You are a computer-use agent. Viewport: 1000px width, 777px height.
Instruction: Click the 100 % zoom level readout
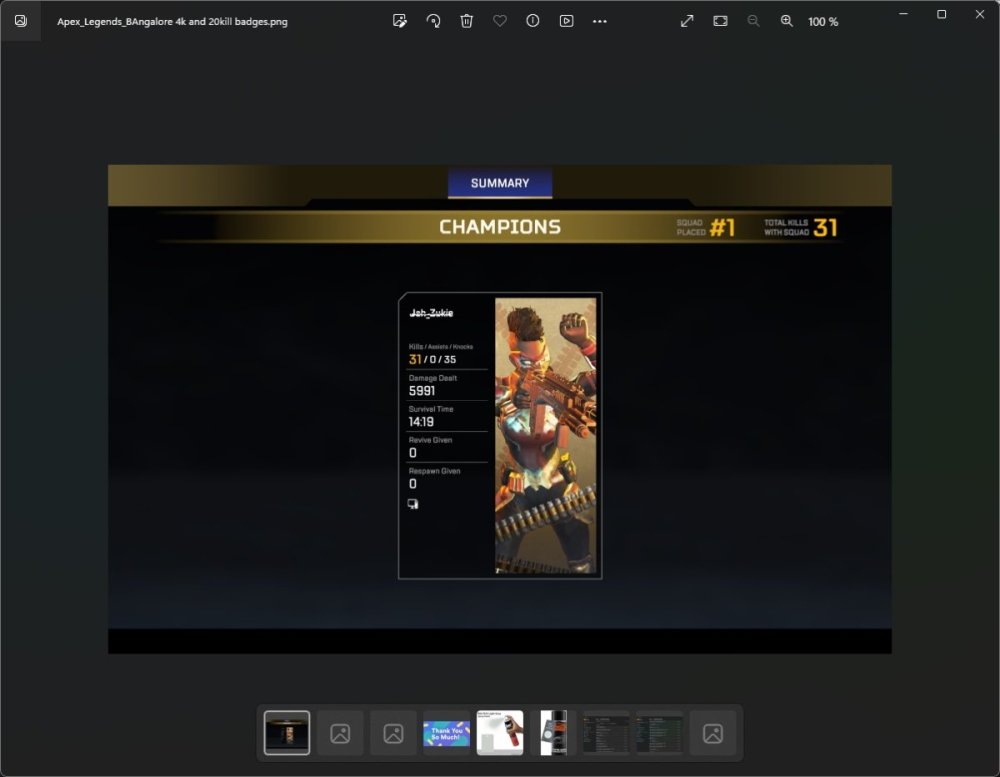pyautogui.click(x=823, y=21)
